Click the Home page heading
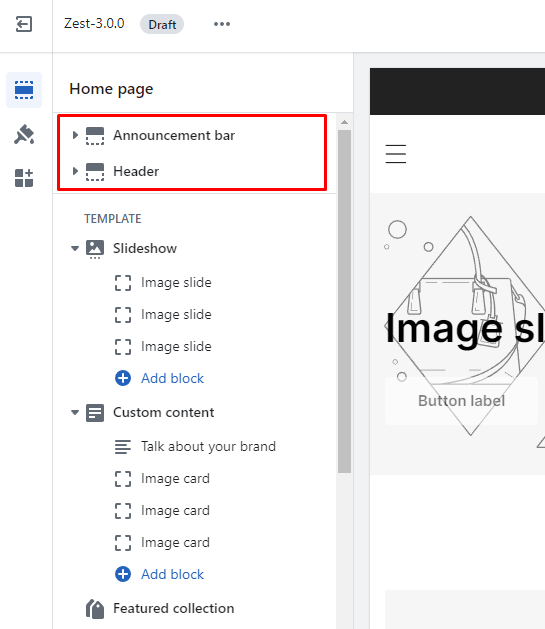This screenshot has width=545, height=629. pyautogui.click(x=111, y=89)
